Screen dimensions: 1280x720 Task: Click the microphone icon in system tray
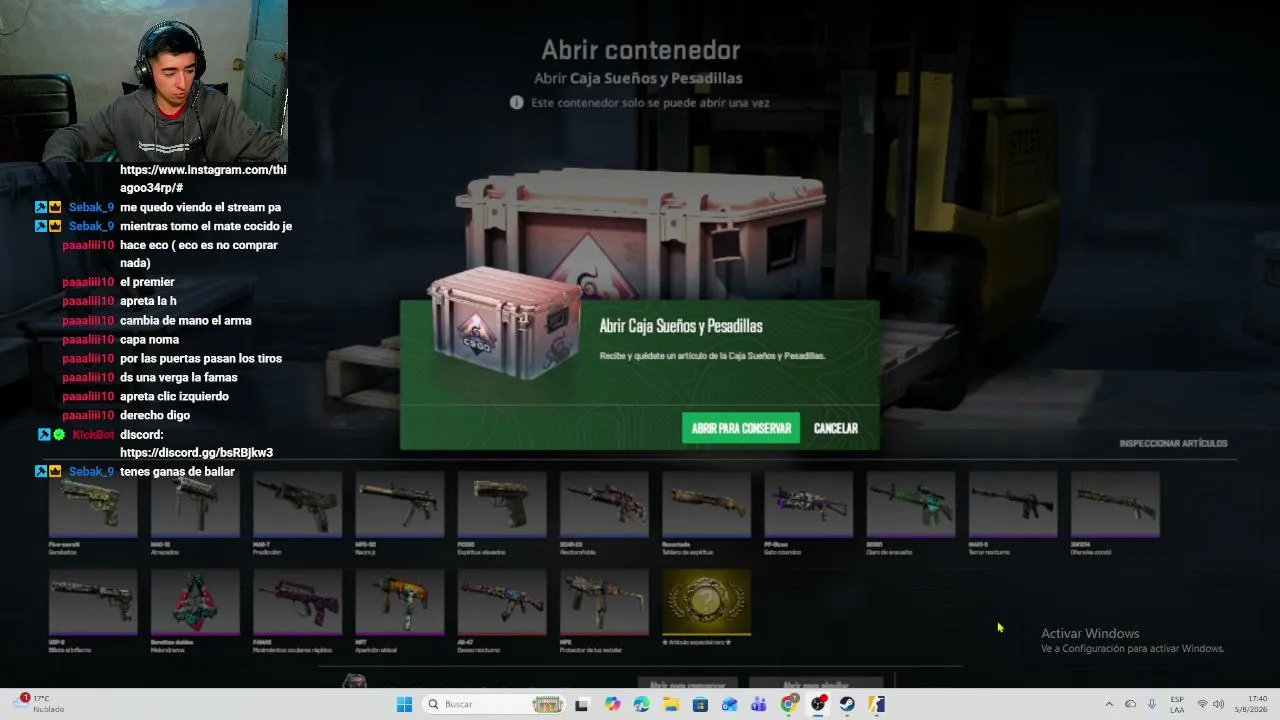pos(1153,704)
